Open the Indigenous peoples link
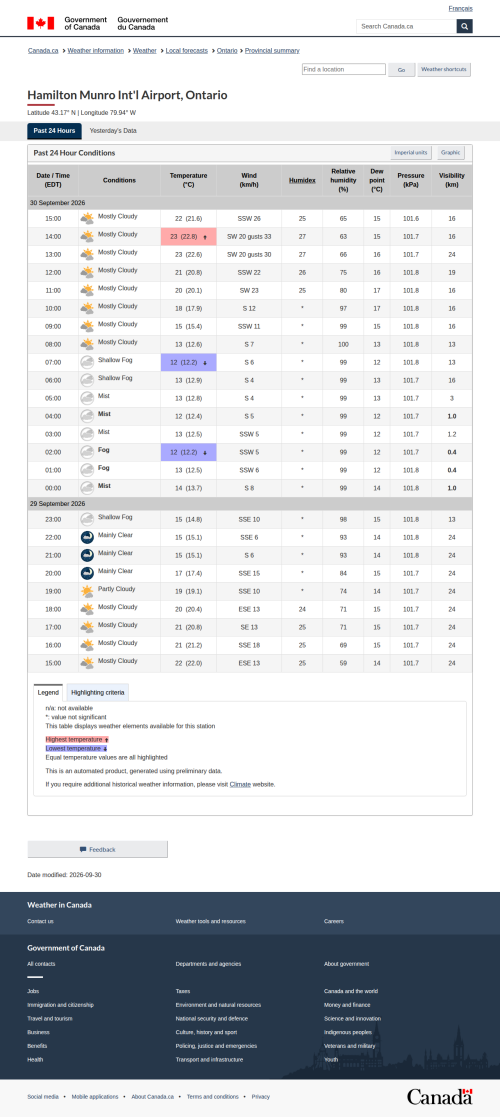This screenshot has height=1117, width=500. click(348, 1032)
